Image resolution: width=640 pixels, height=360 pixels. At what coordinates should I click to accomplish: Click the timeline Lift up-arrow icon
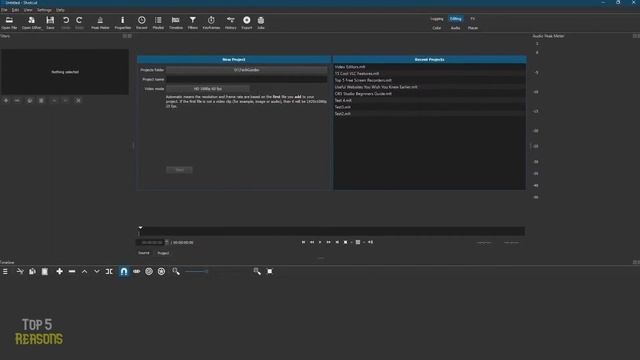click(84, 271)
